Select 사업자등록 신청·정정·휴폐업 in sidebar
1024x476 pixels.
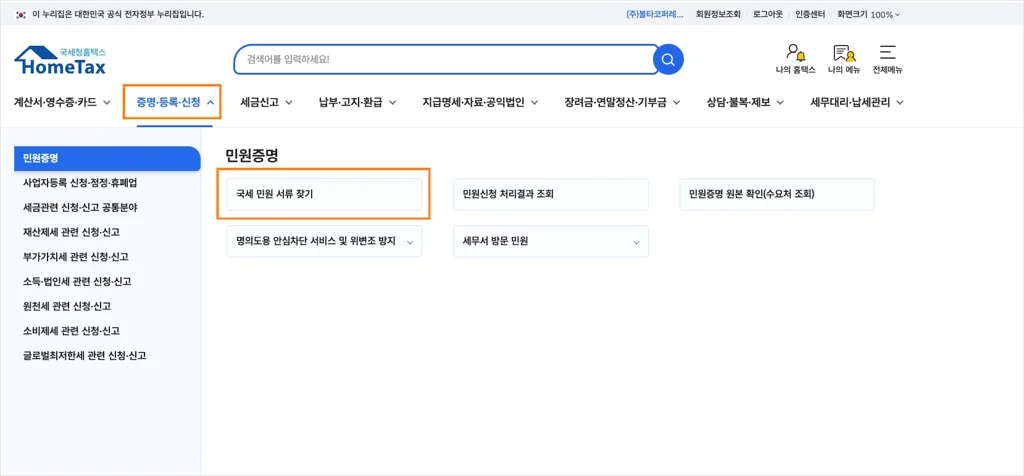pos(80,183)
